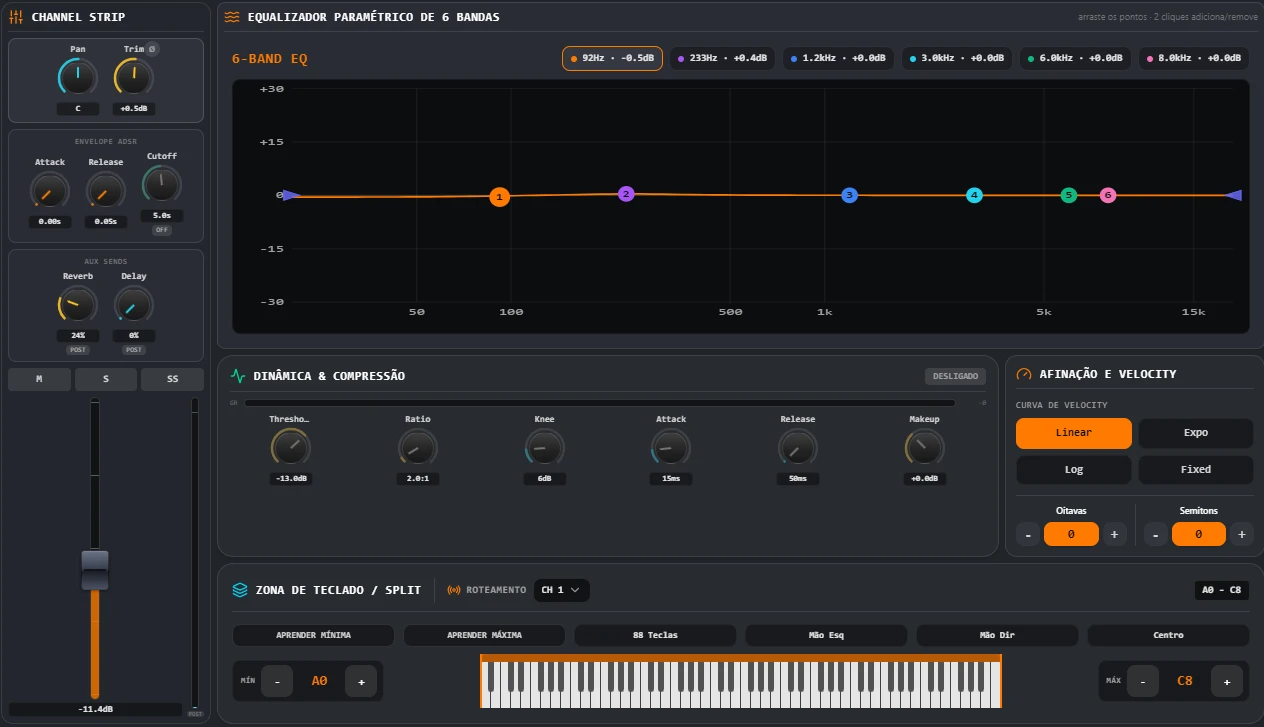The height and width of the screenshot is (727, 1264).
Task: Click the A0 - C8 range badge
Action: (x=1222, y=590)
